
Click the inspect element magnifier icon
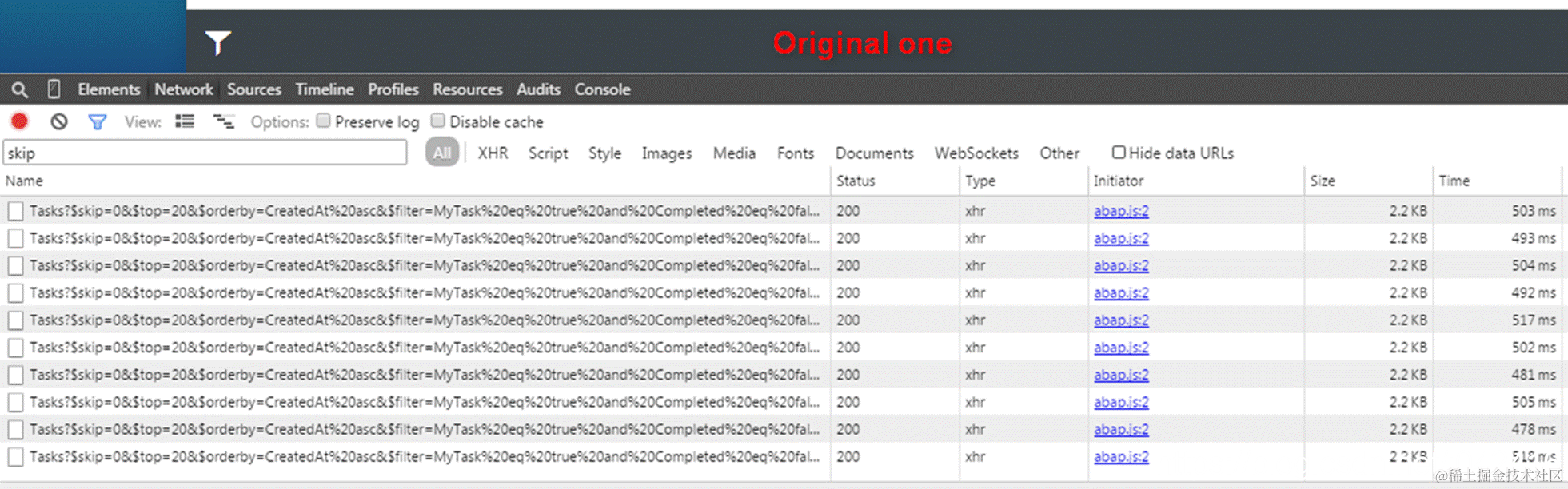(20, 89)
